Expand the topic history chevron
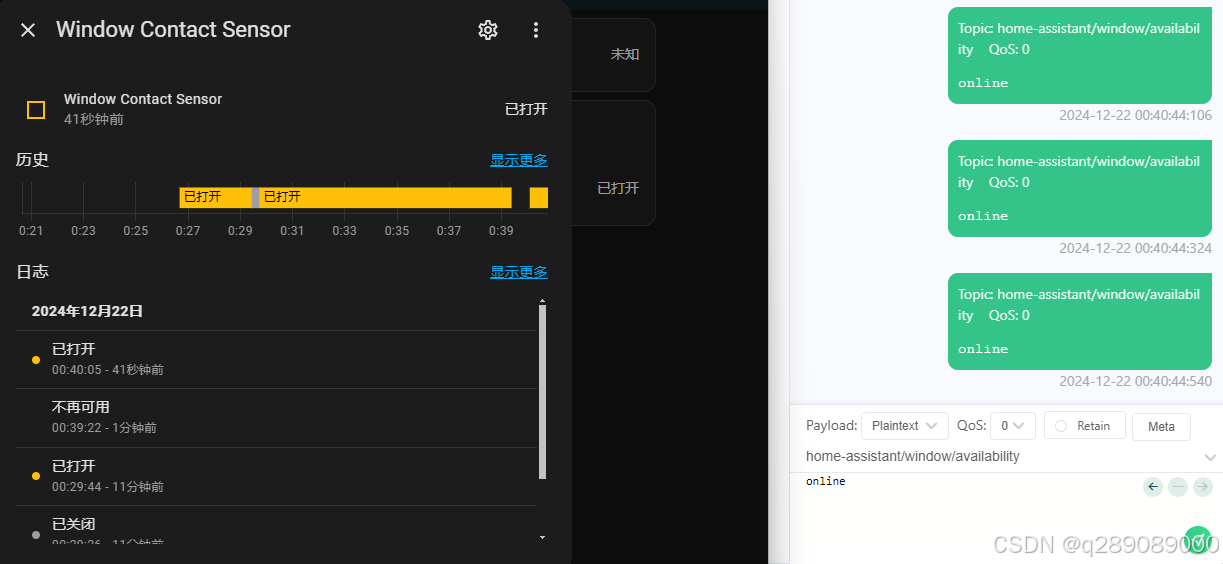The image size is (1223, 564). (1210, 457)
